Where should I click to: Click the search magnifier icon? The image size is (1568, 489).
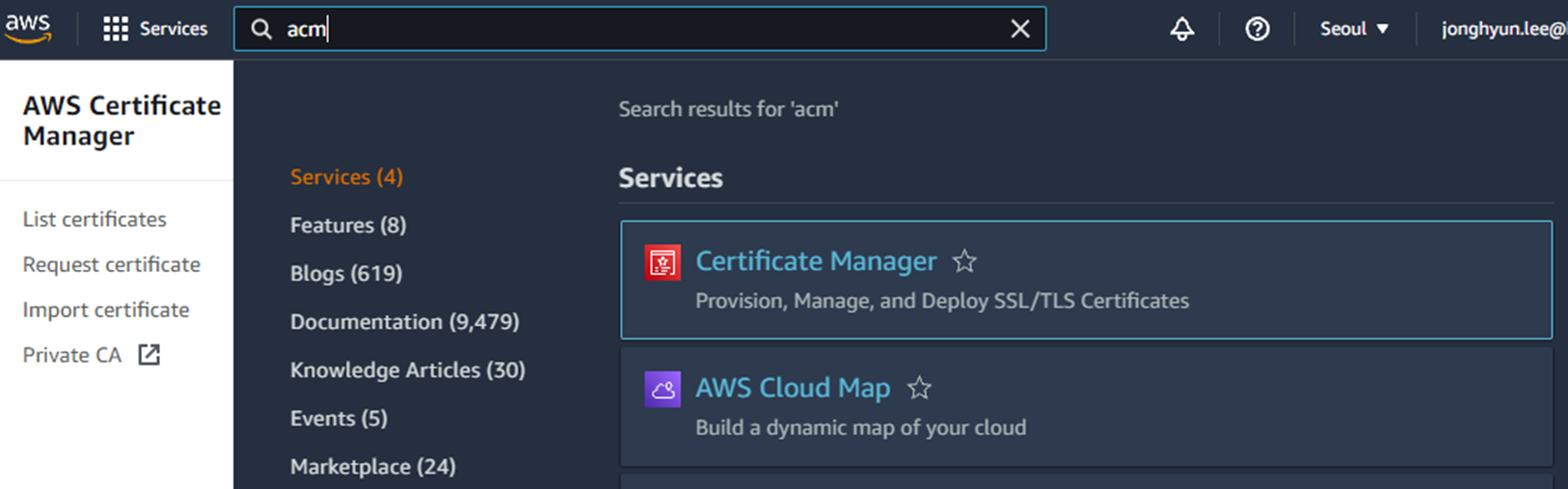261,29
